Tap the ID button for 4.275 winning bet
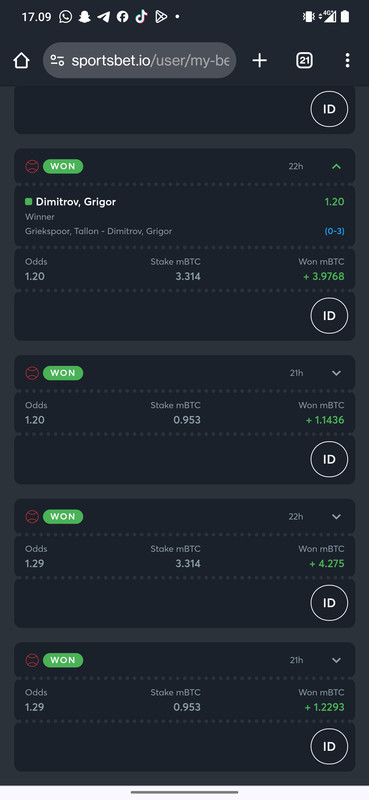Screen dimensions: 369x800 coord(329,603)
